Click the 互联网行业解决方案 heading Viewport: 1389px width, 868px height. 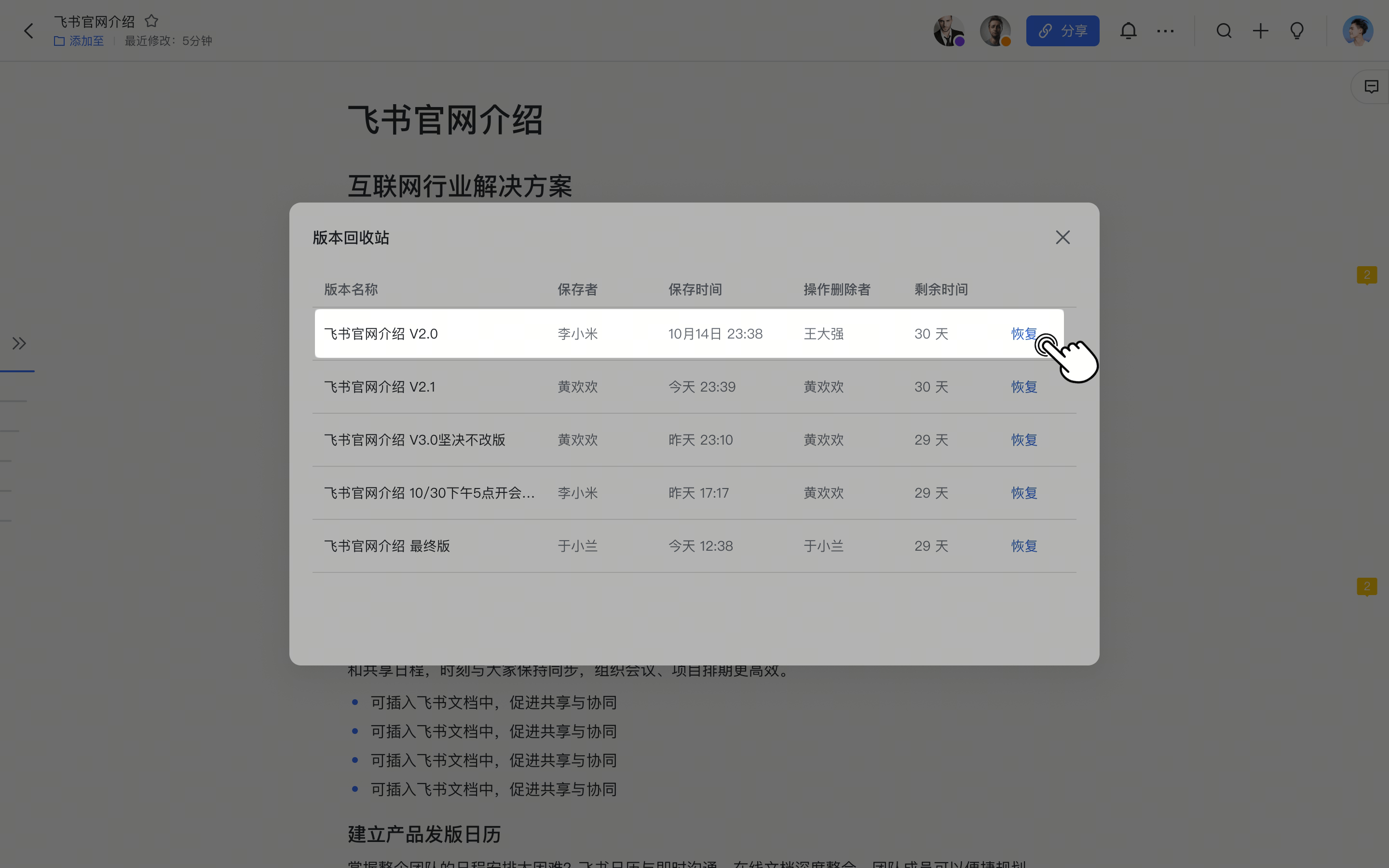[460, 186]
